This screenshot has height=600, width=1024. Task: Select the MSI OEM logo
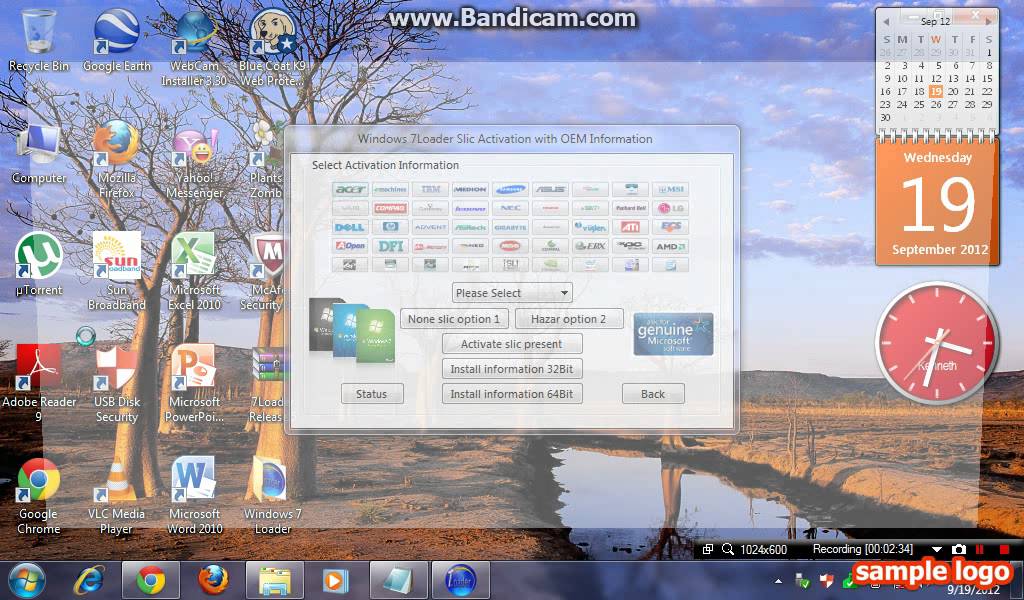point(670,189)
